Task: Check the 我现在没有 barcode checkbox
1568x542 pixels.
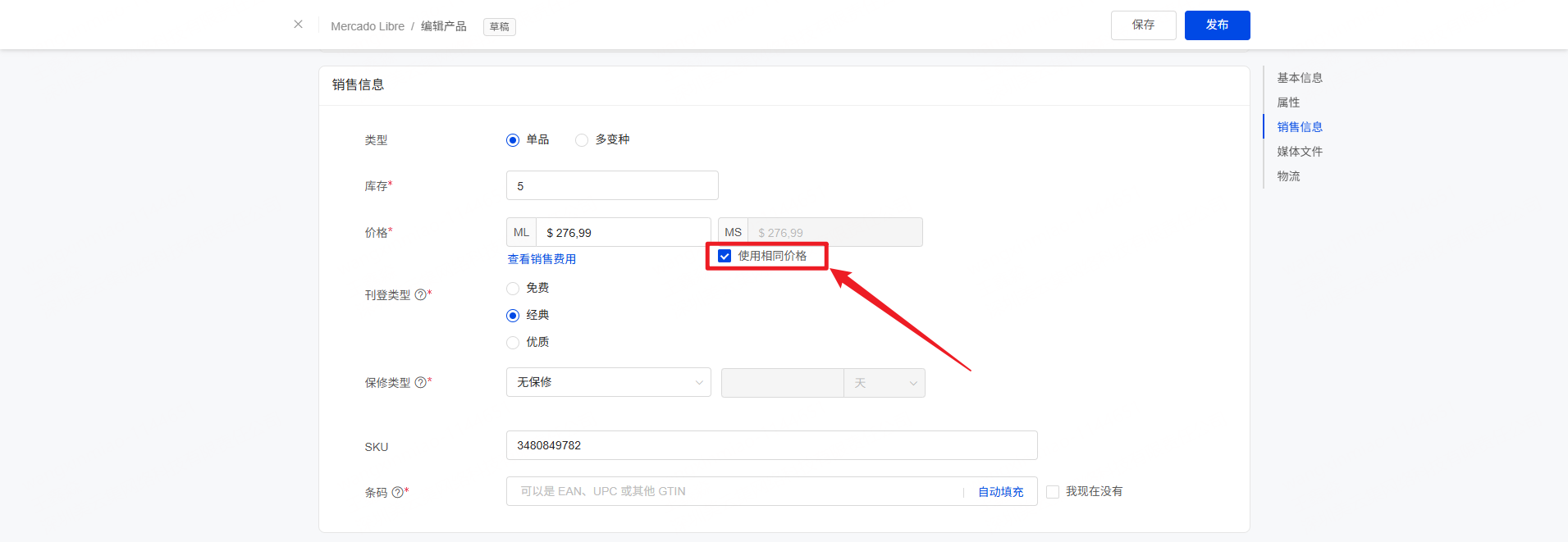Action: point(1053,492)
